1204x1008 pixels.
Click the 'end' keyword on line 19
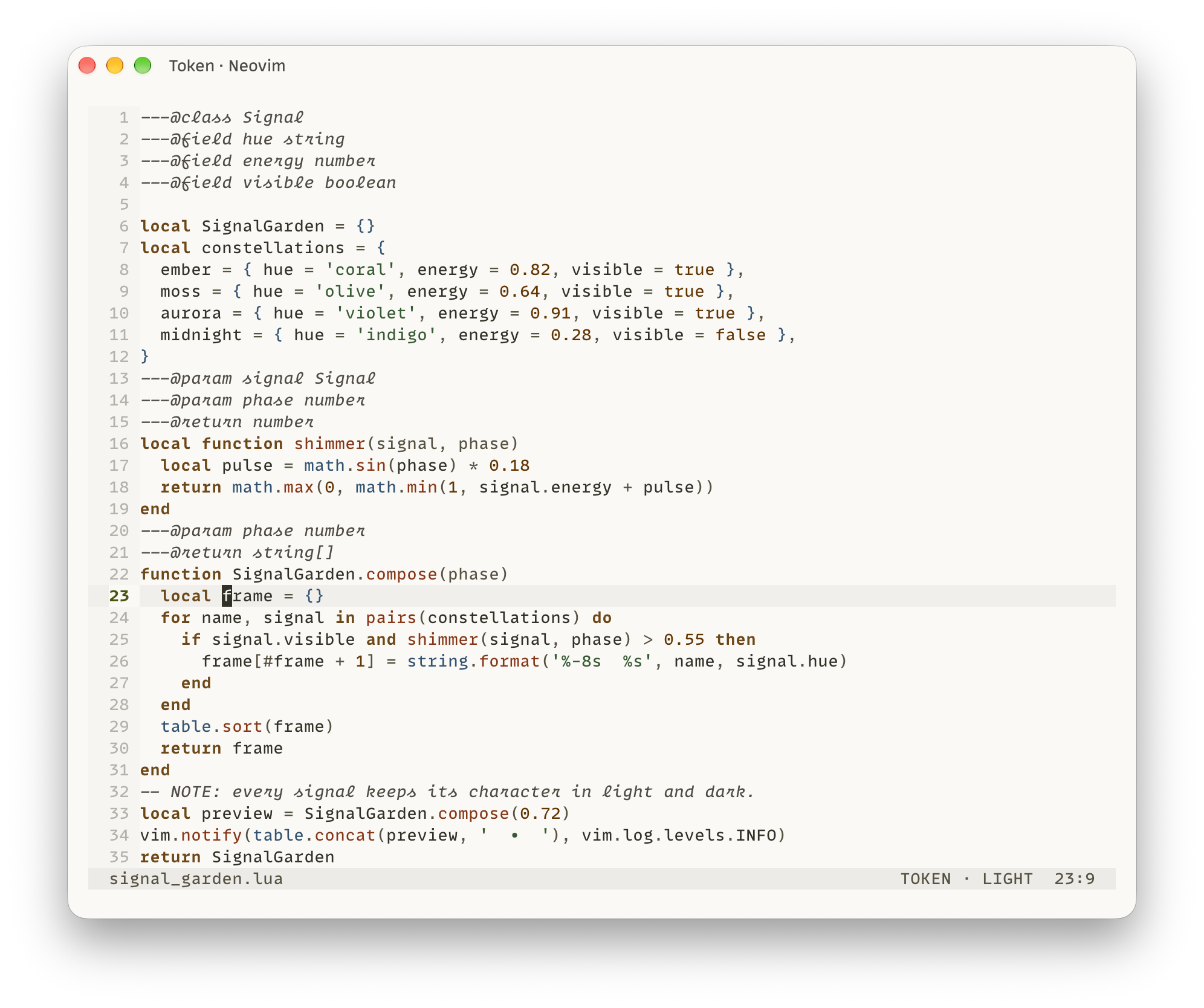coord(155,509)
